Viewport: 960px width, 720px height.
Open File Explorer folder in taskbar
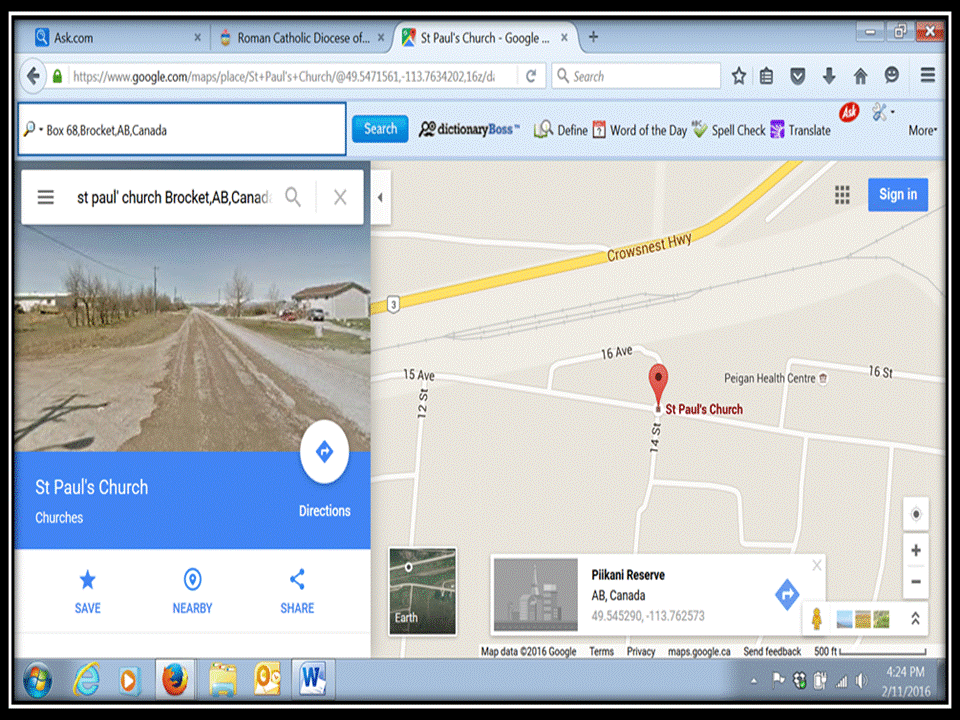tap(222, 680)
